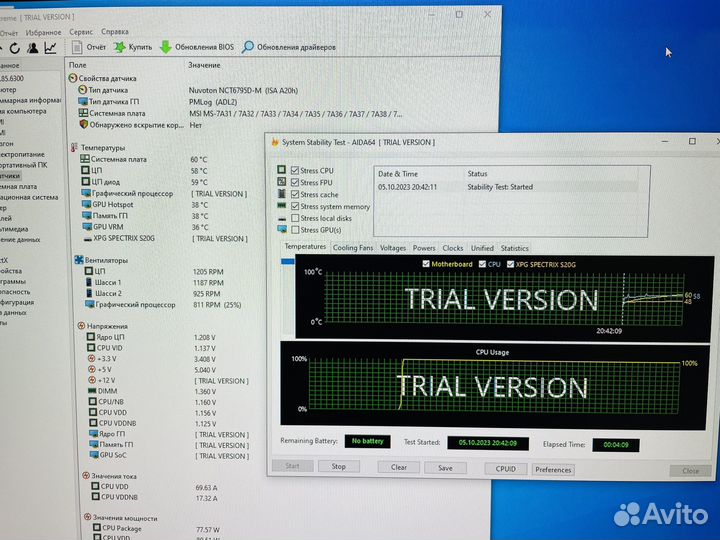Image resolution: width=720 pixels, height=540 pixels.
Task: Click the CPUID button
Action: (x=506, y=469)
